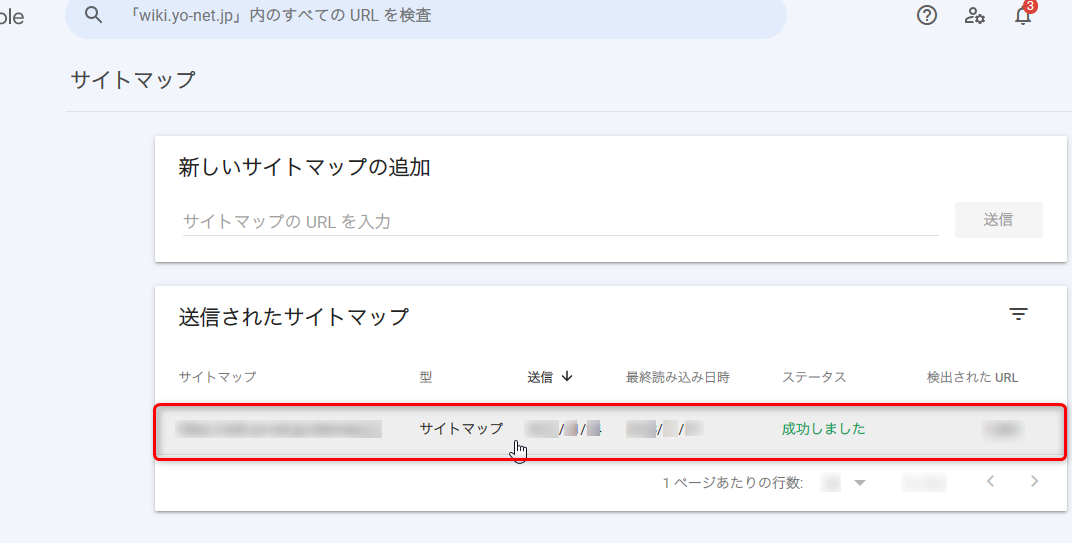Click sort arrow beside 送信 column
Image resolution: width=1072 pixels, height=543 pixels.
point(567,377)
